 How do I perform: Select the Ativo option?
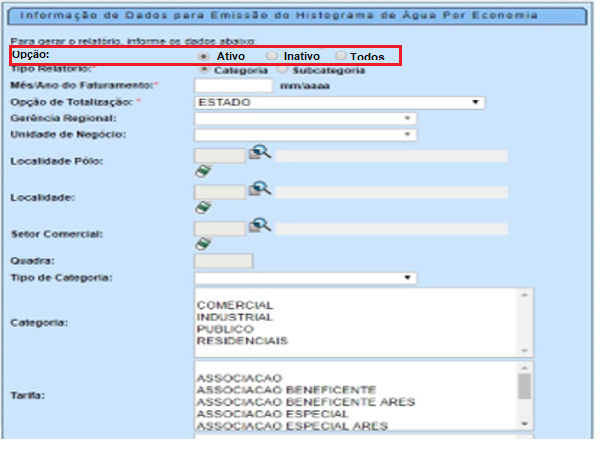[204, 57]
